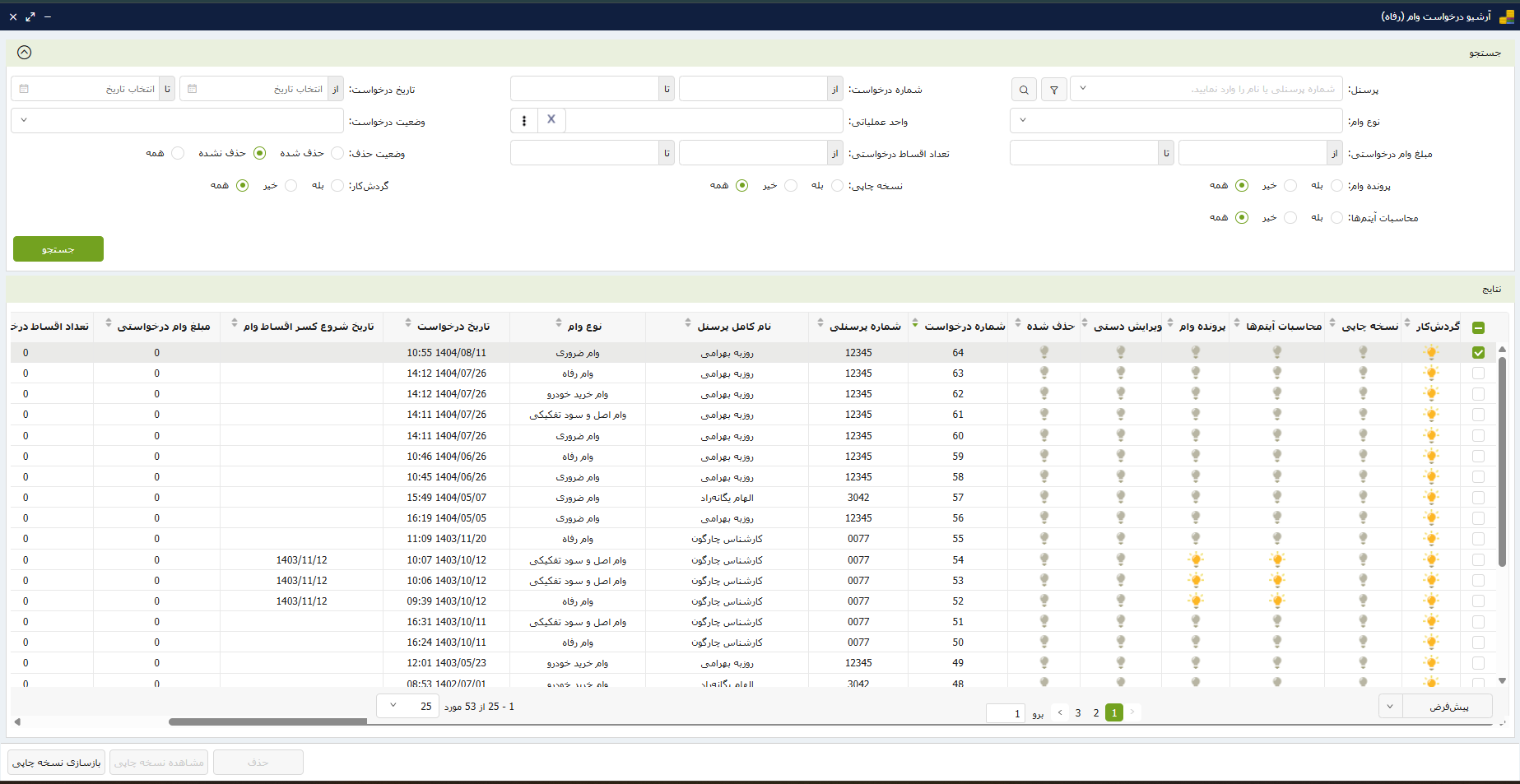Click the workflow sun icon for request 64
This screenshot has height=784, width=1520.
pos(1431,353)
